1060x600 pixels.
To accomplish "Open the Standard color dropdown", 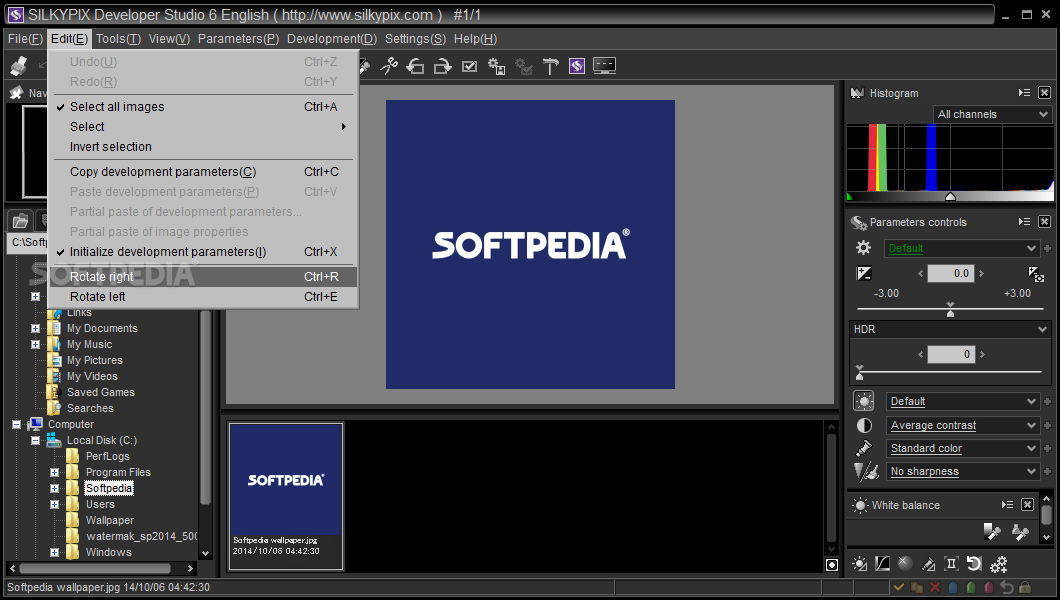I will [x=962, y=448].
